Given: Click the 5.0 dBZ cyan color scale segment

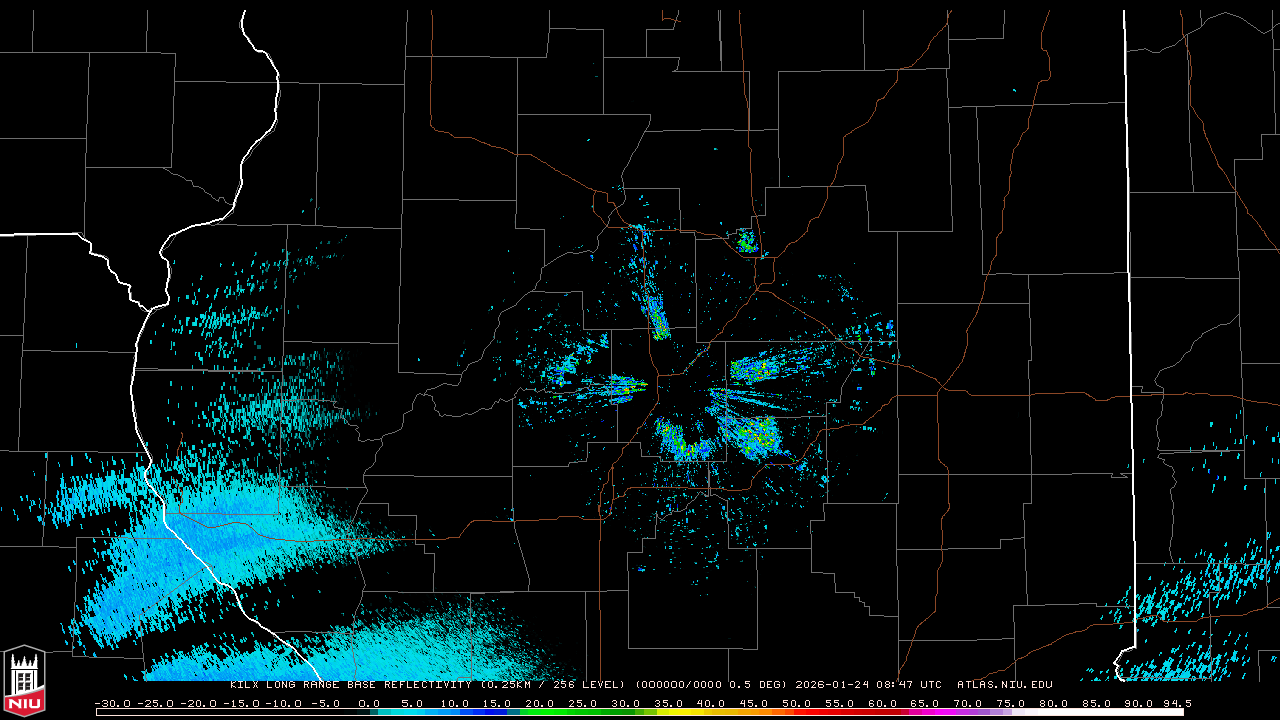Looking at the screenshot, I should pos(413,712).
